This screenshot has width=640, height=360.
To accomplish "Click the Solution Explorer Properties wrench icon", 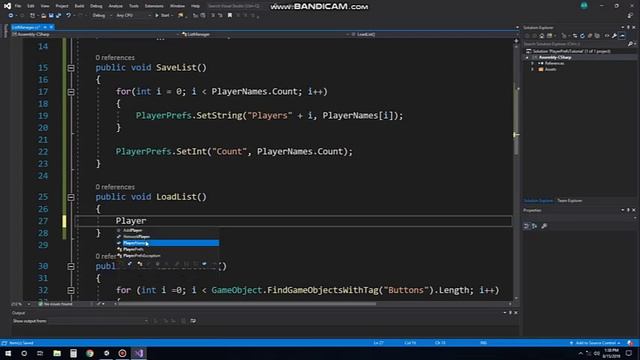I will (614, 36).
